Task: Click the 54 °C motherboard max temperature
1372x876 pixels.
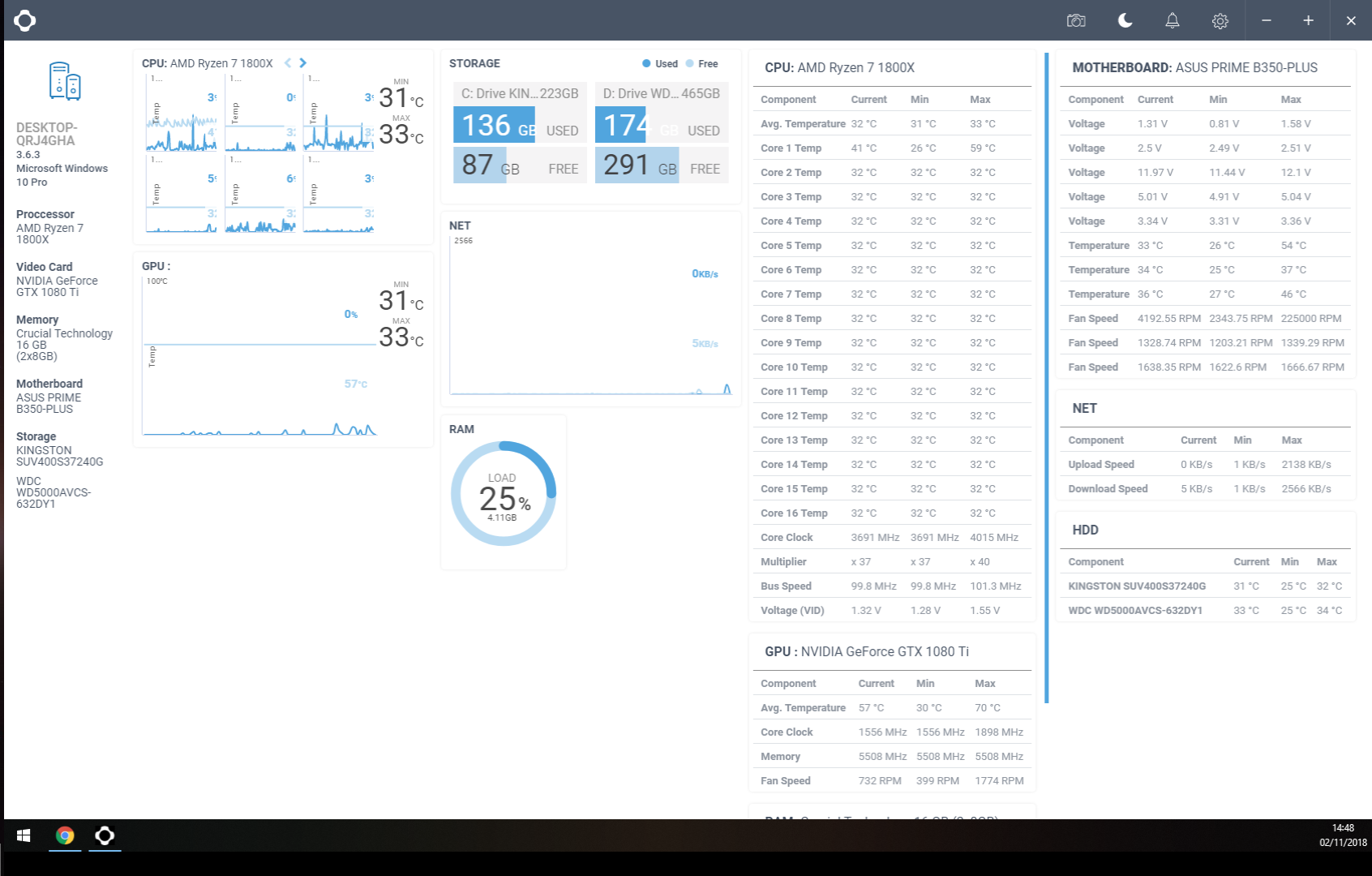Action: pyautogui.click(x=1294, y=246)
